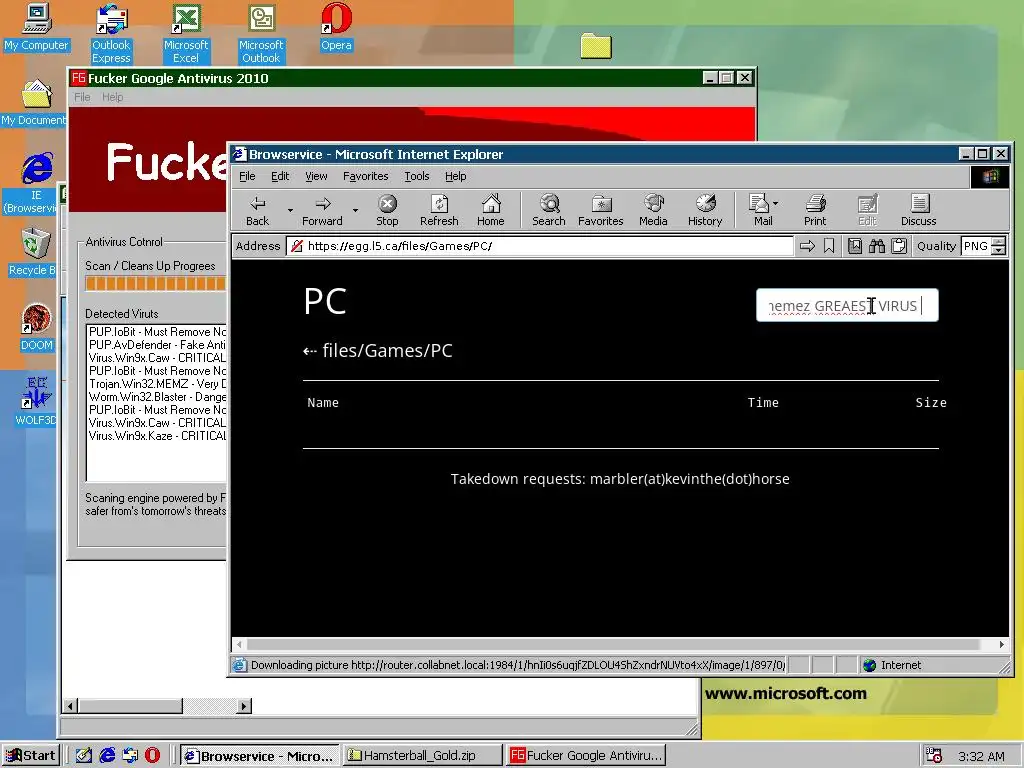Open the Edit menu in Internet Explorer

pyautogui.click(x=280, y=176)
